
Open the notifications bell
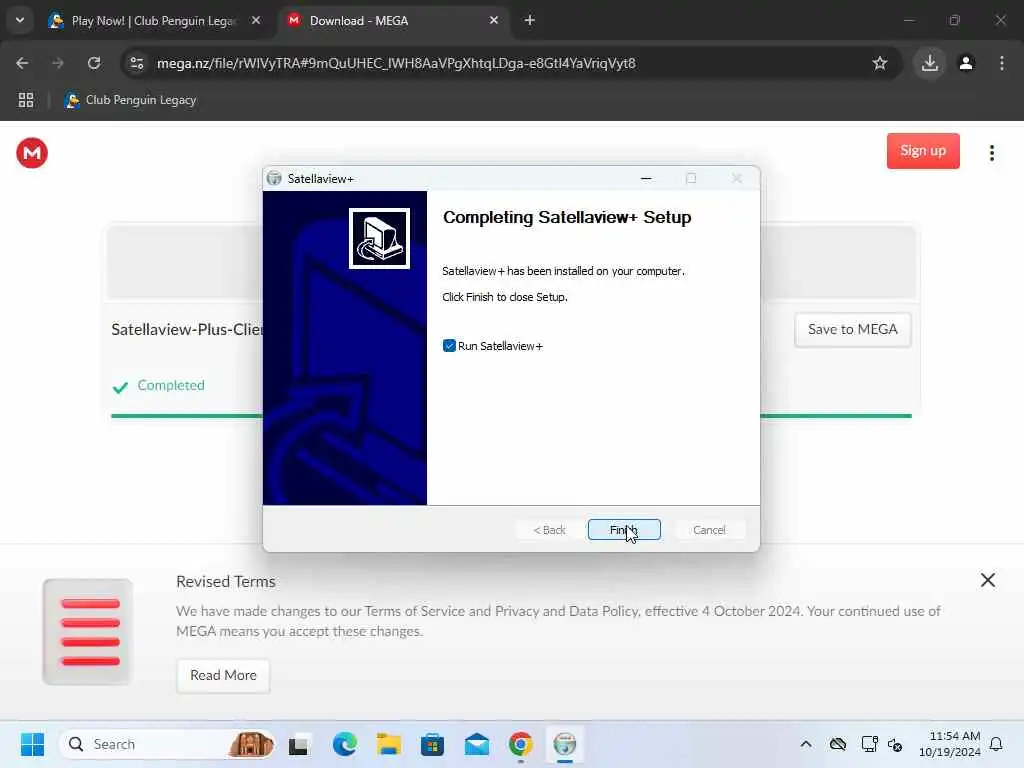click(996, 744)
